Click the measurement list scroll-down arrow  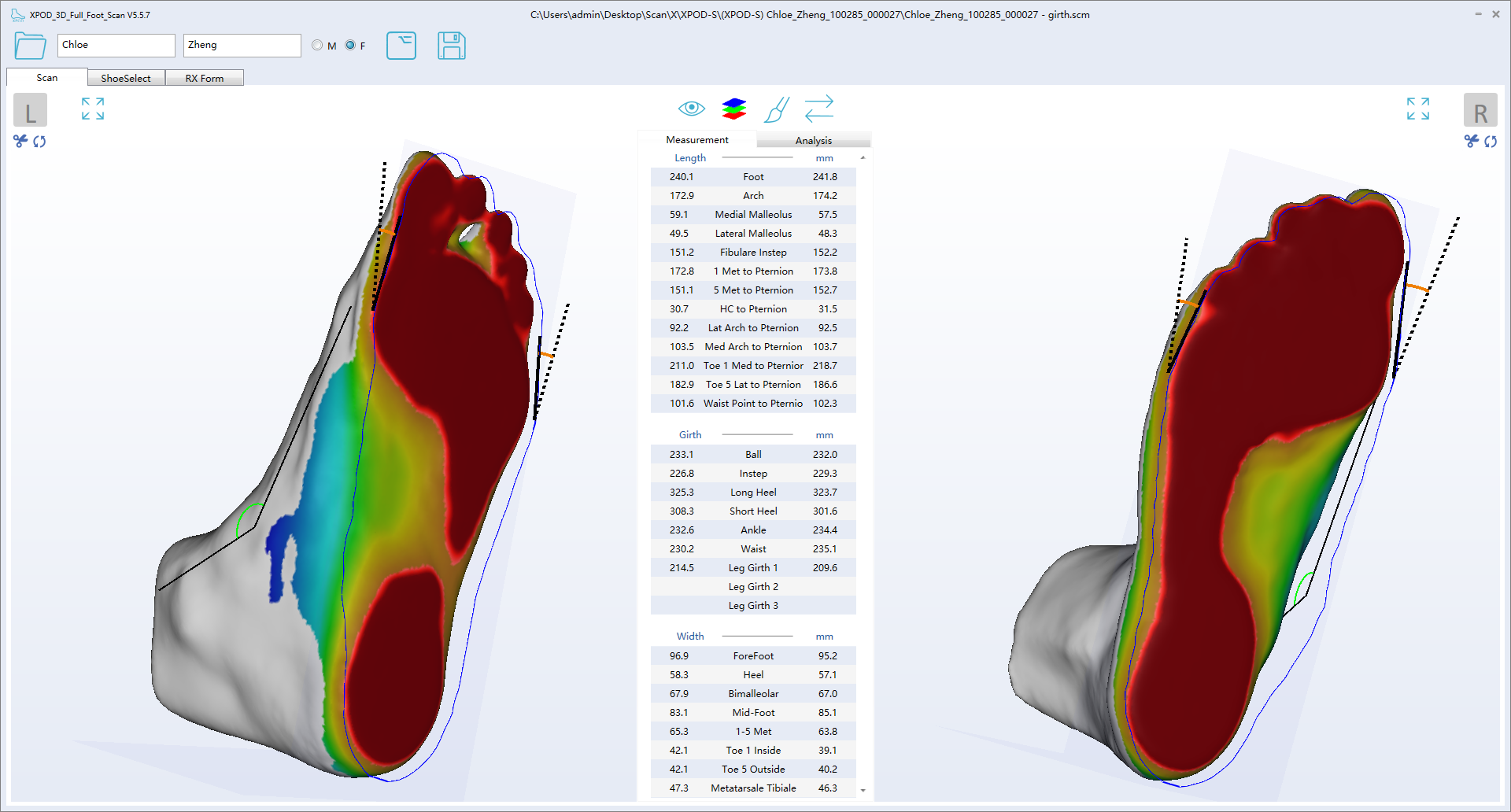[863, 790]
